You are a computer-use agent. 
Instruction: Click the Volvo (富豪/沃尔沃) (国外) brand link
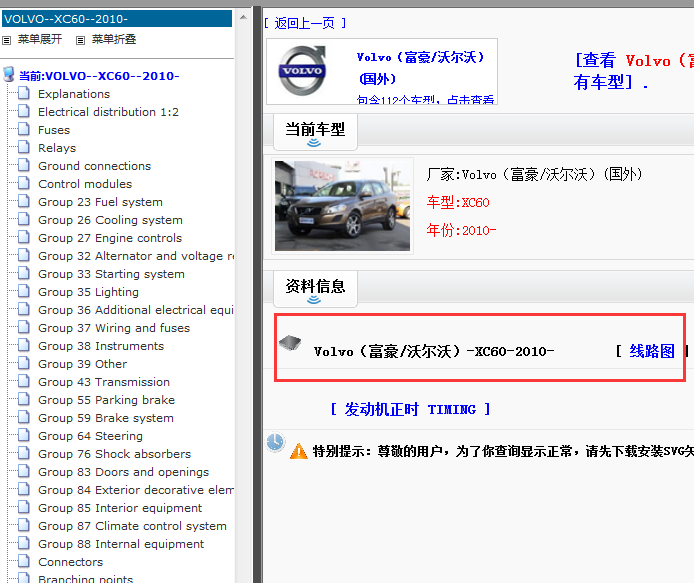point(420,68)
